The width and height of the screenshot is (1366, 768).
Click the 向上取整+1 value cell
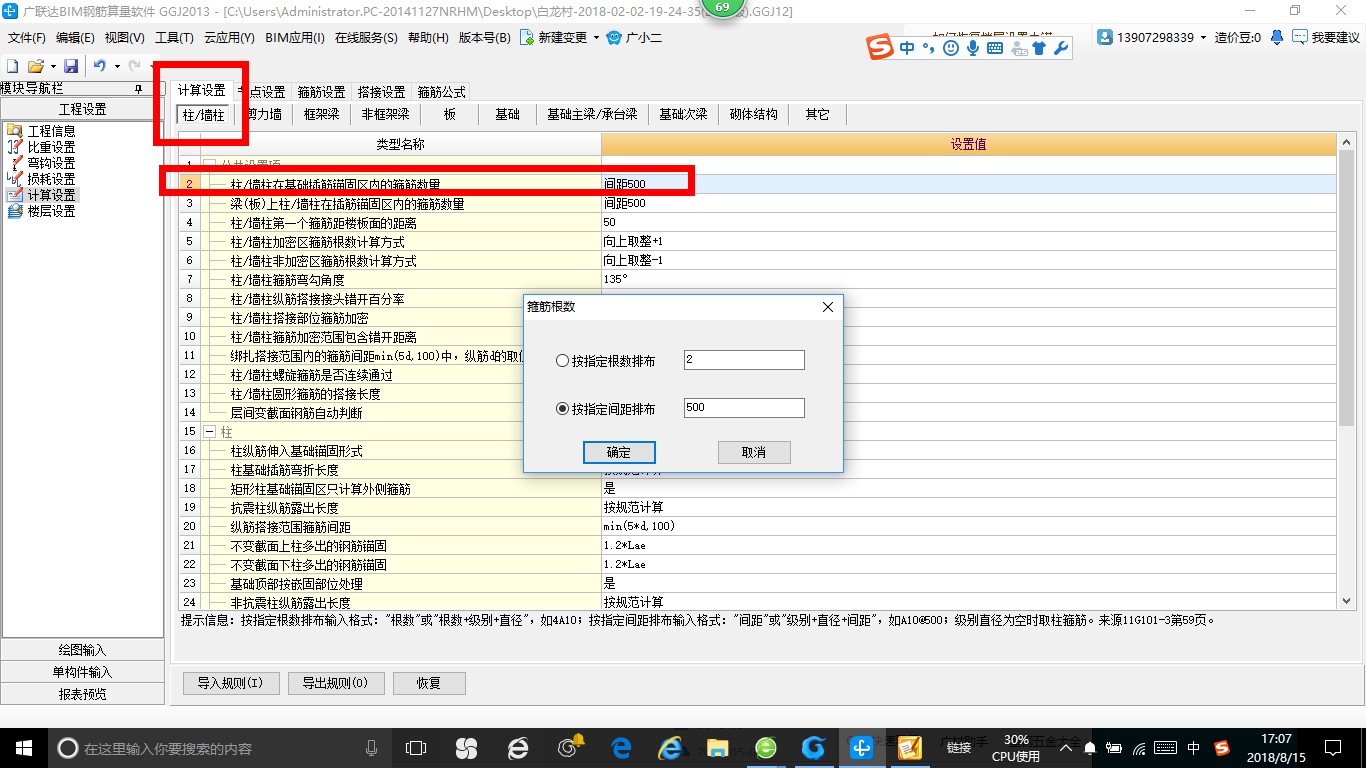(x=968, y=242)
